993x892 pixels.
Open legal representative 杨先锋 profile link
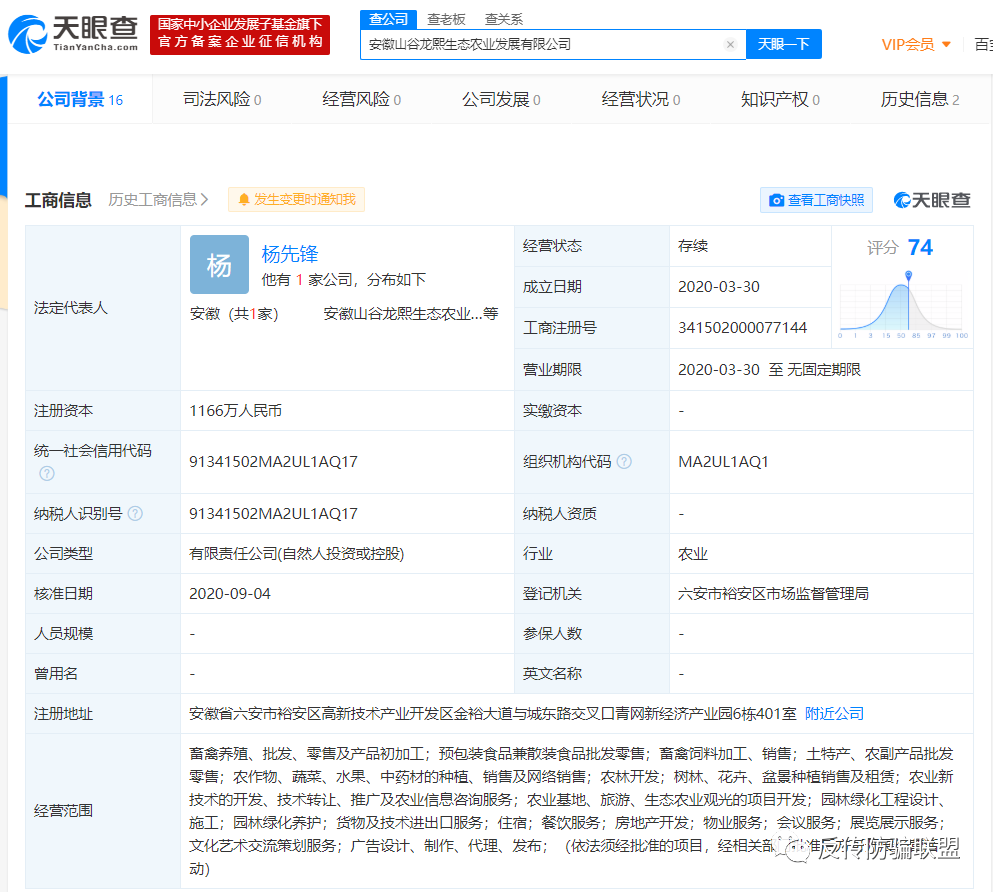coord(289,254)
